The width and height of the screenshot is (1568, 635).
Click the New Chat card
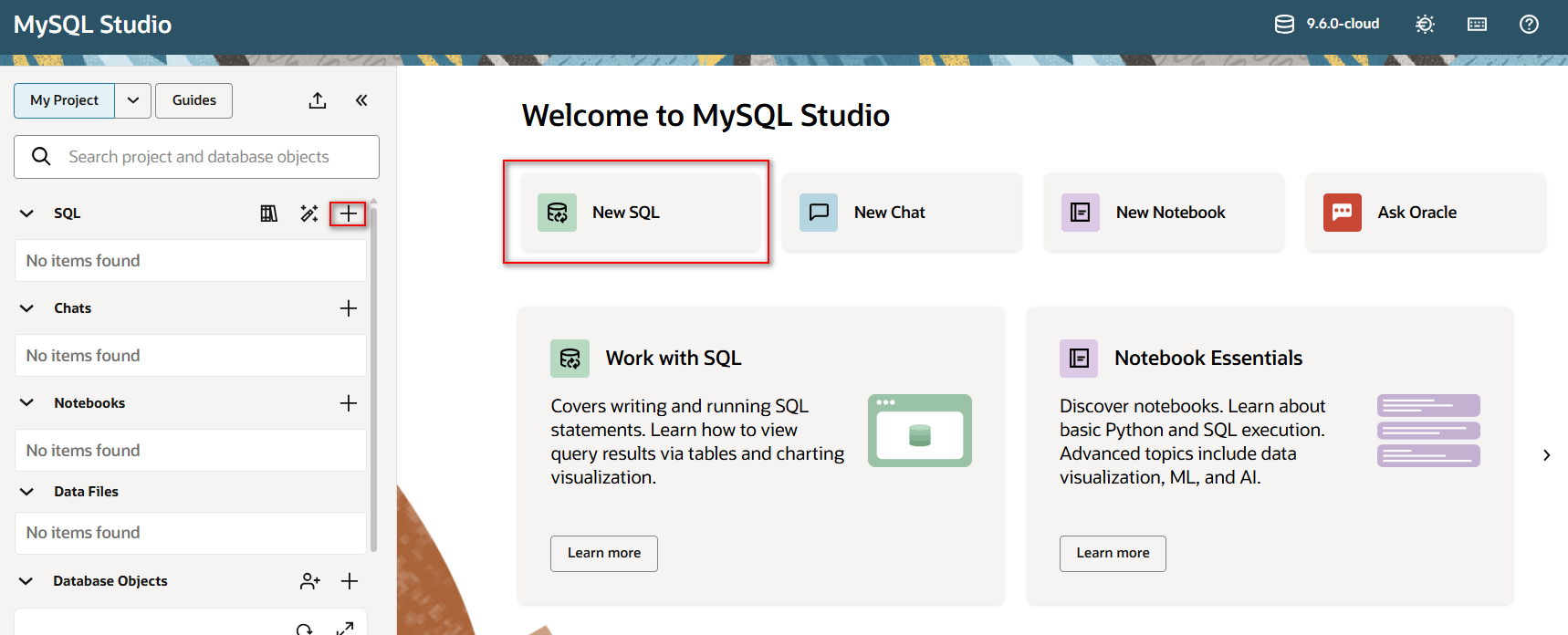tap(901, 213)
